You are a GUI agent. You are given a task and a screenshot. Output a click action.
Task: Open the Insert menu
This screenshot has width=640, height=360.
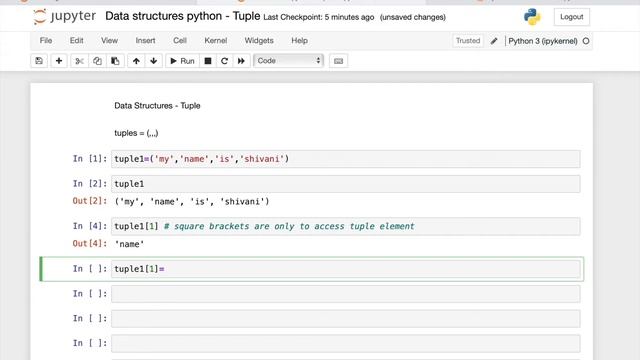[145, 40]
